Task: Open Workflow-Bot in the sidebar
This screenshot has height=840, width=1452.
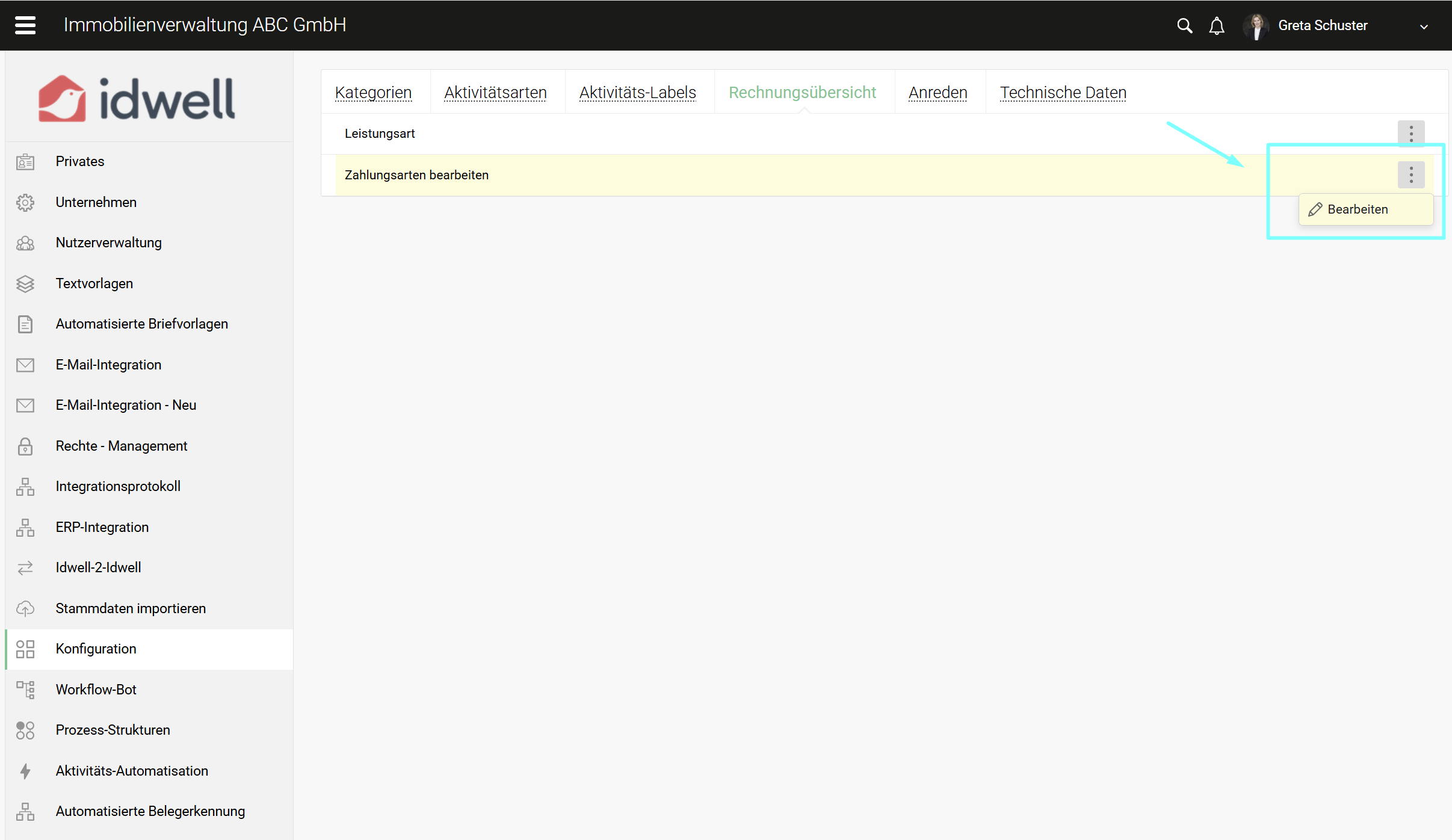Action: 96,690
